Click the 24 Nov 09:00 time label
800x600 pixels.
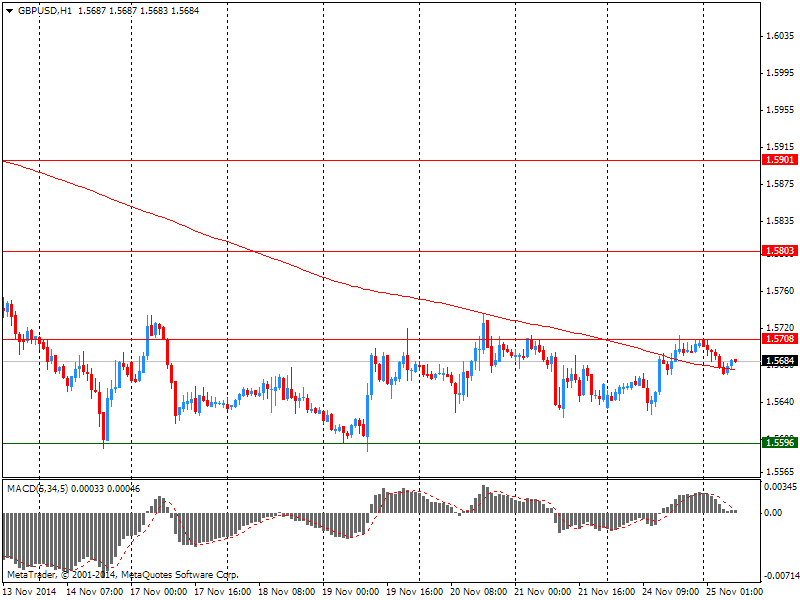coord(670,592)
